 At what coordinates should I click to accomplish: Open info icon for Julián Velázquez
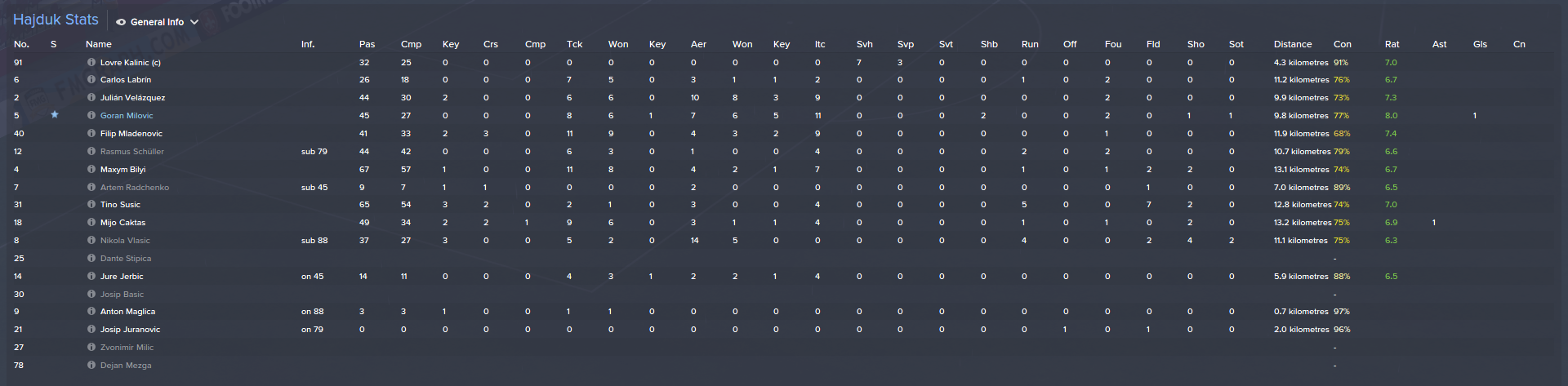(91, 98)
